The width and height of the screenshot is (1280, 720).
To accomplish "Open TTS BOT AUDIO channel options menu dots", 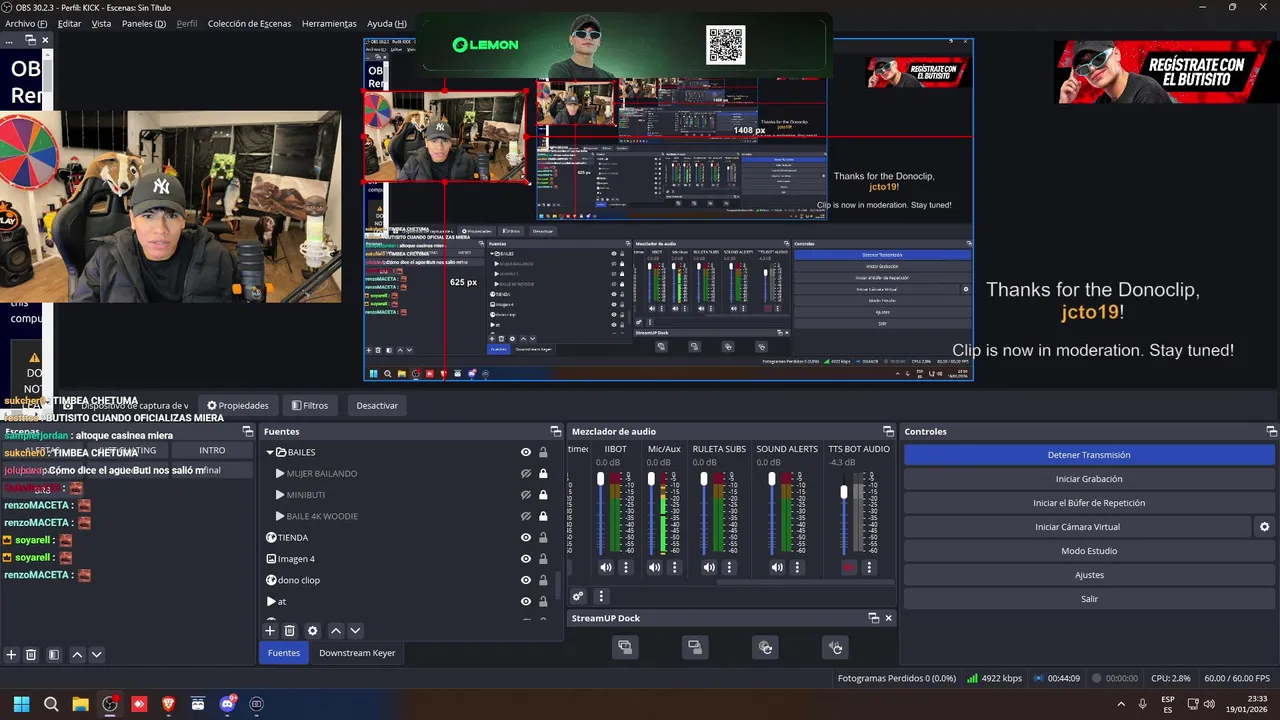I will coord(869,567).
